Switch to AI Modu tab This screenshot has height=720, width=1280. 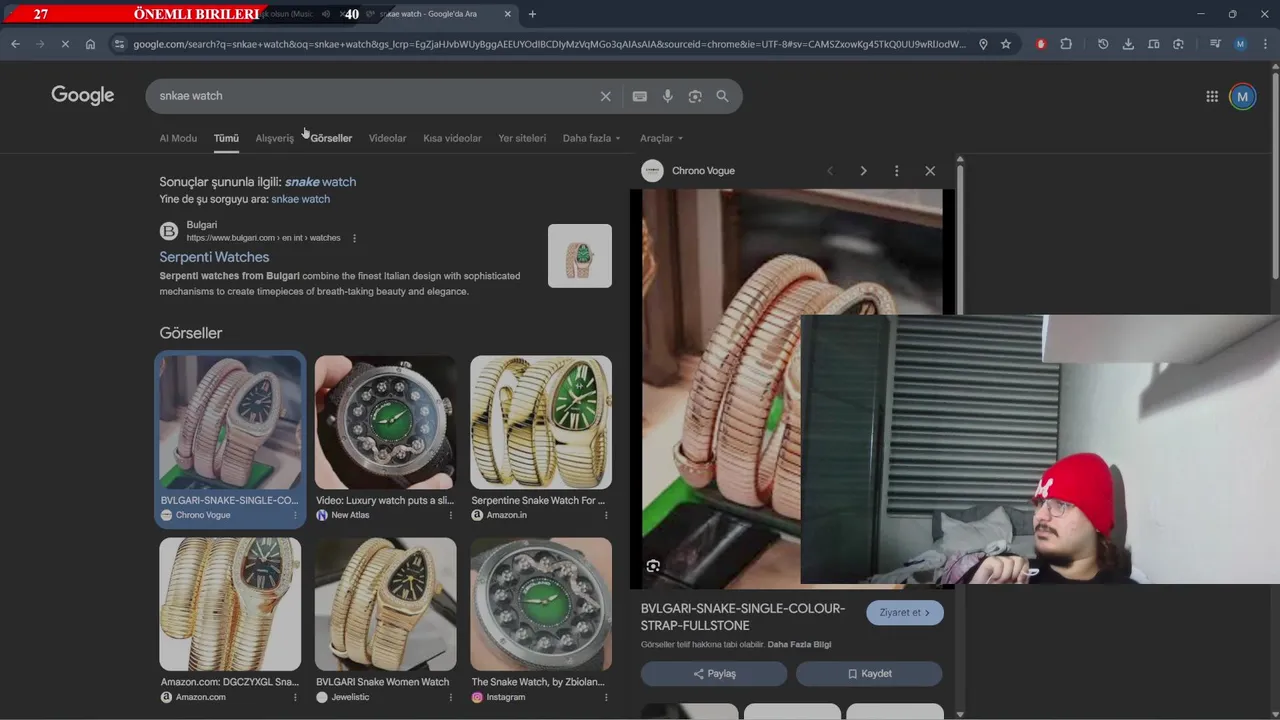click(x=178, y=138)
